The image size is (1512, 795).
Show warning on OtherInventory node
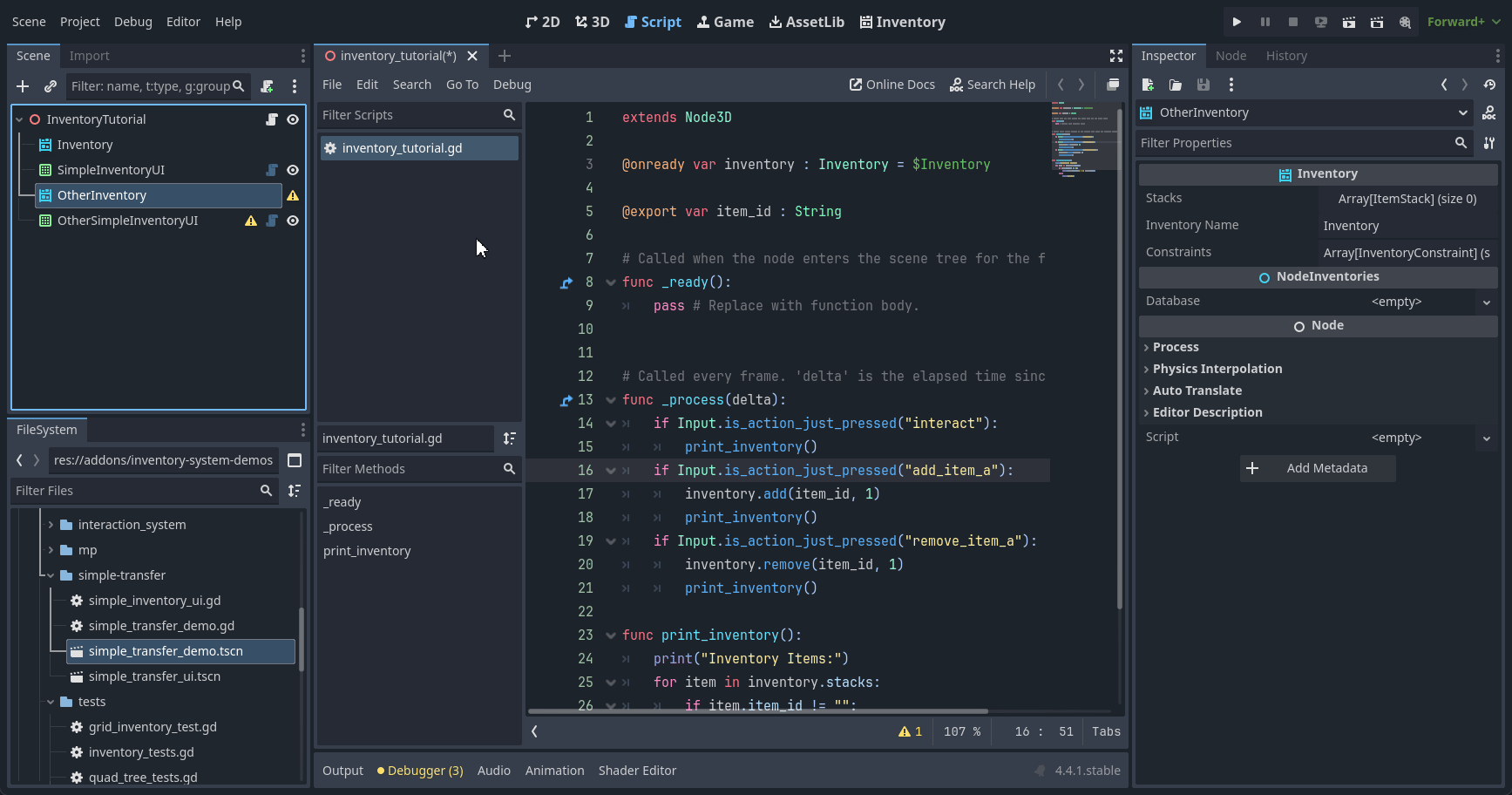point(293,195)
